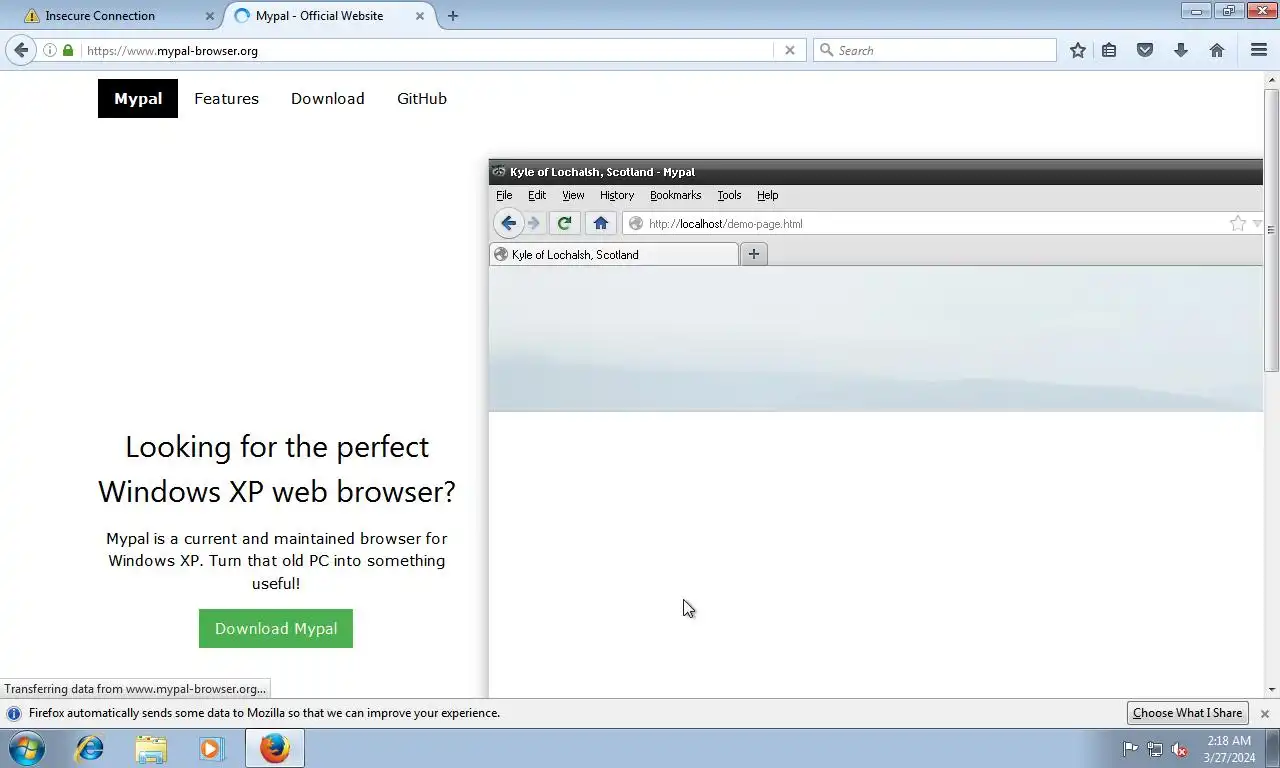Open Windows Explorer folder on taskbar
Screen dimensions: 1280x768
tap(151, 748)
